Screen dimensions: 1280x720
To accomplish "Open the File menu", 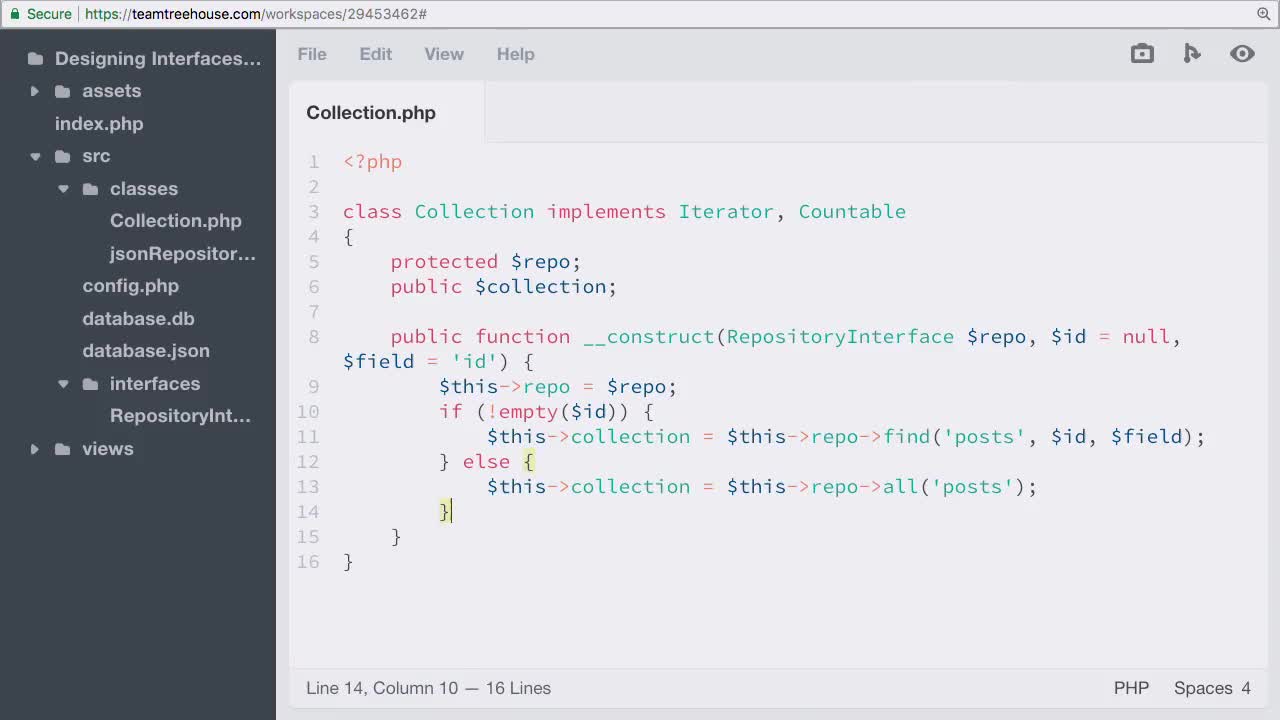I will [x=312, y=54].
